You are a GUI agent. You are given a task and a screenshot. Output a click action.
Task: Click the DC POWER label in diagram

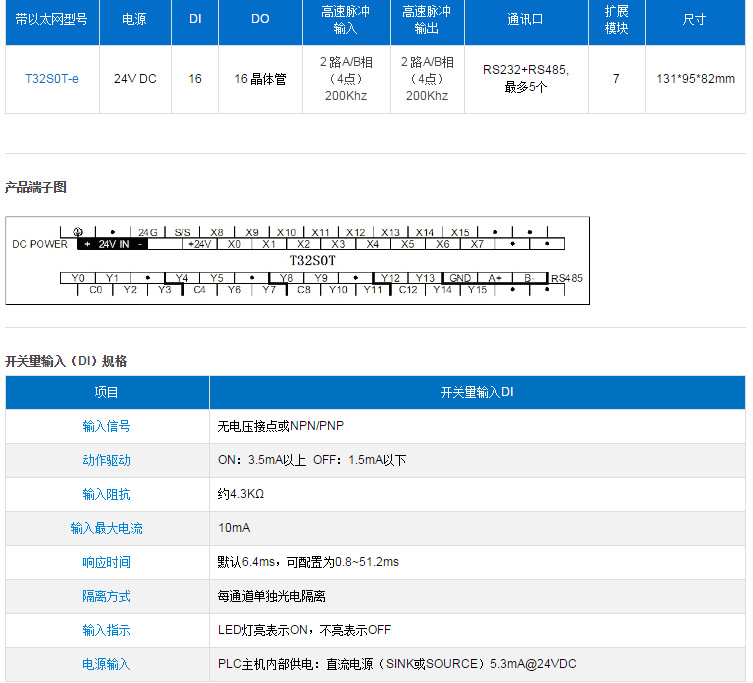click(40, 244)
